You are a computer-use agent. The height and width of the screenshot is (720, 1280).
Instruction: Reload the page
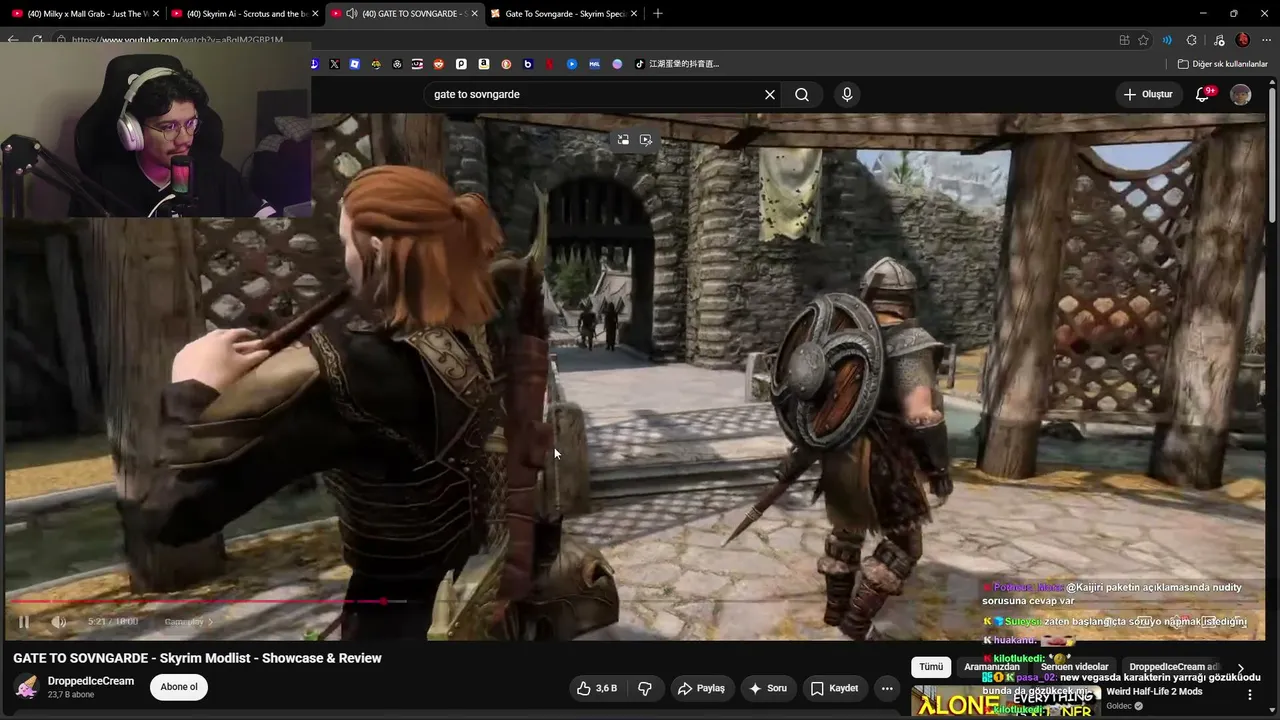click(x=37, y=40)
